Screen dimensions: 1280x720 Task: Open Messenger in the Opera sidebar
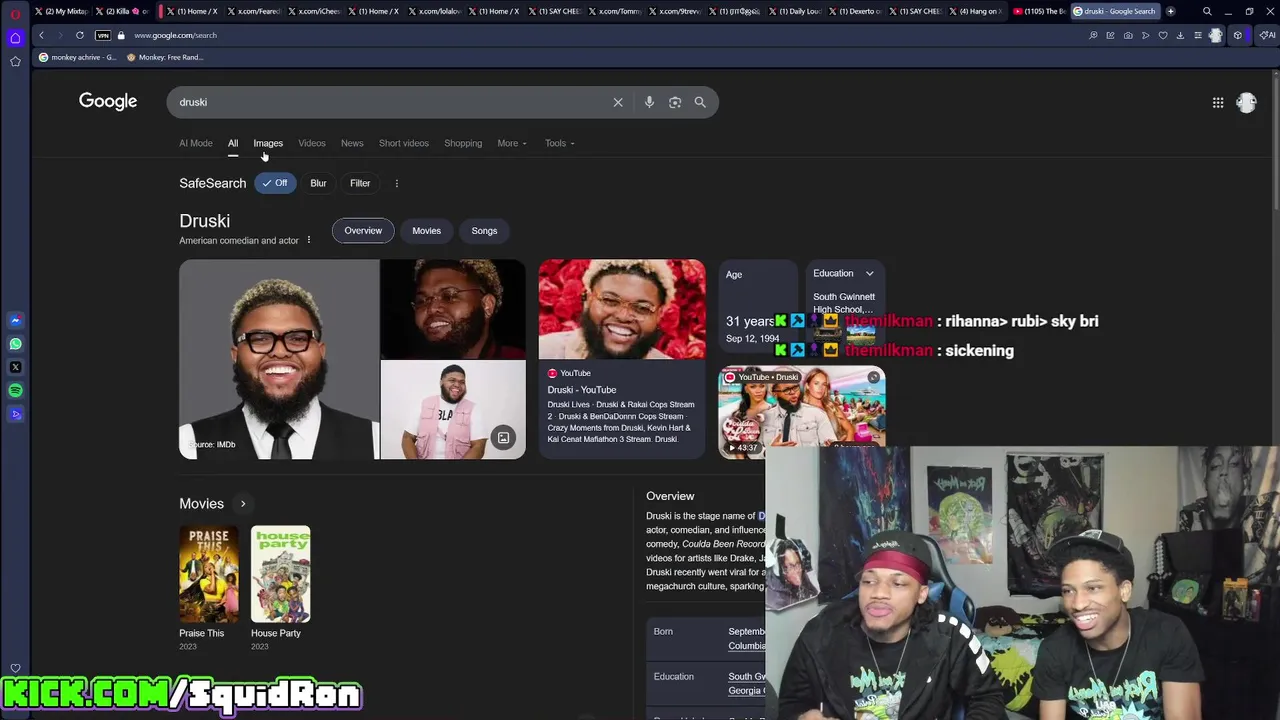point(15,320)
